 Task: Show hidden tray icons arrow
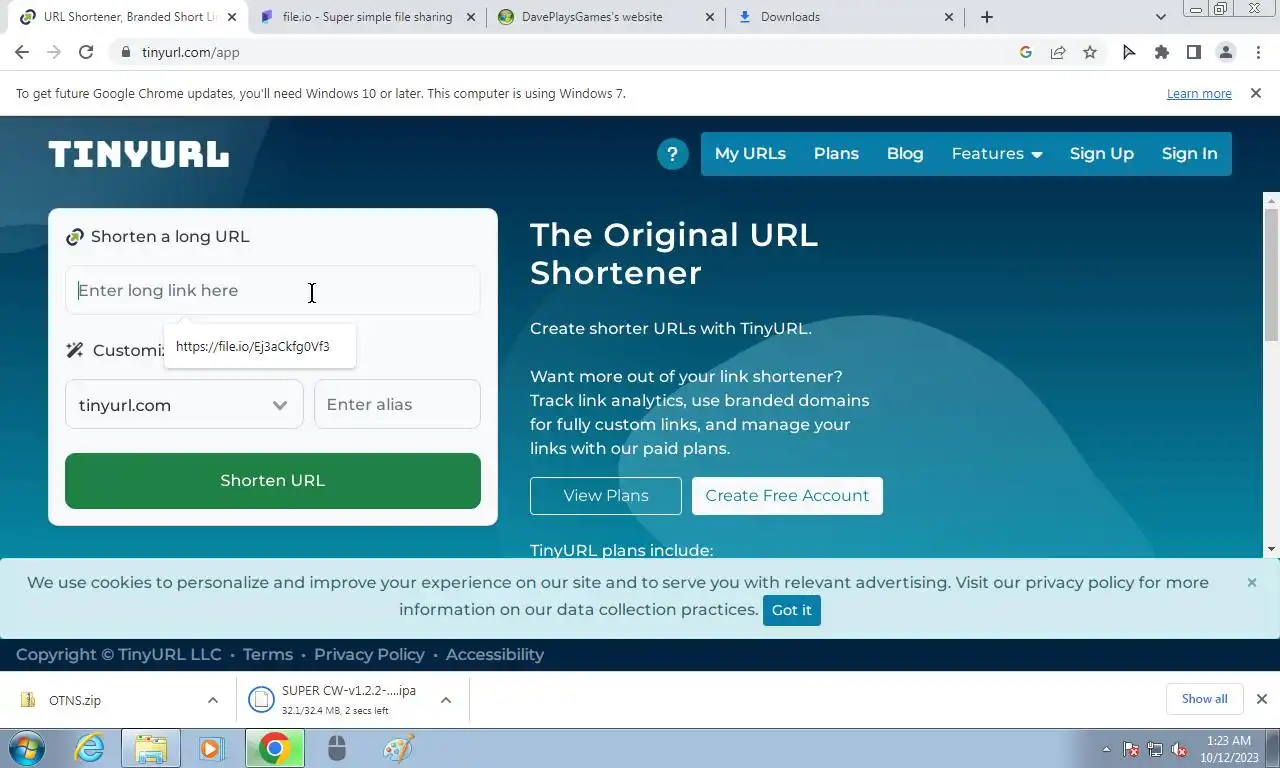[x=1106, y=749]
